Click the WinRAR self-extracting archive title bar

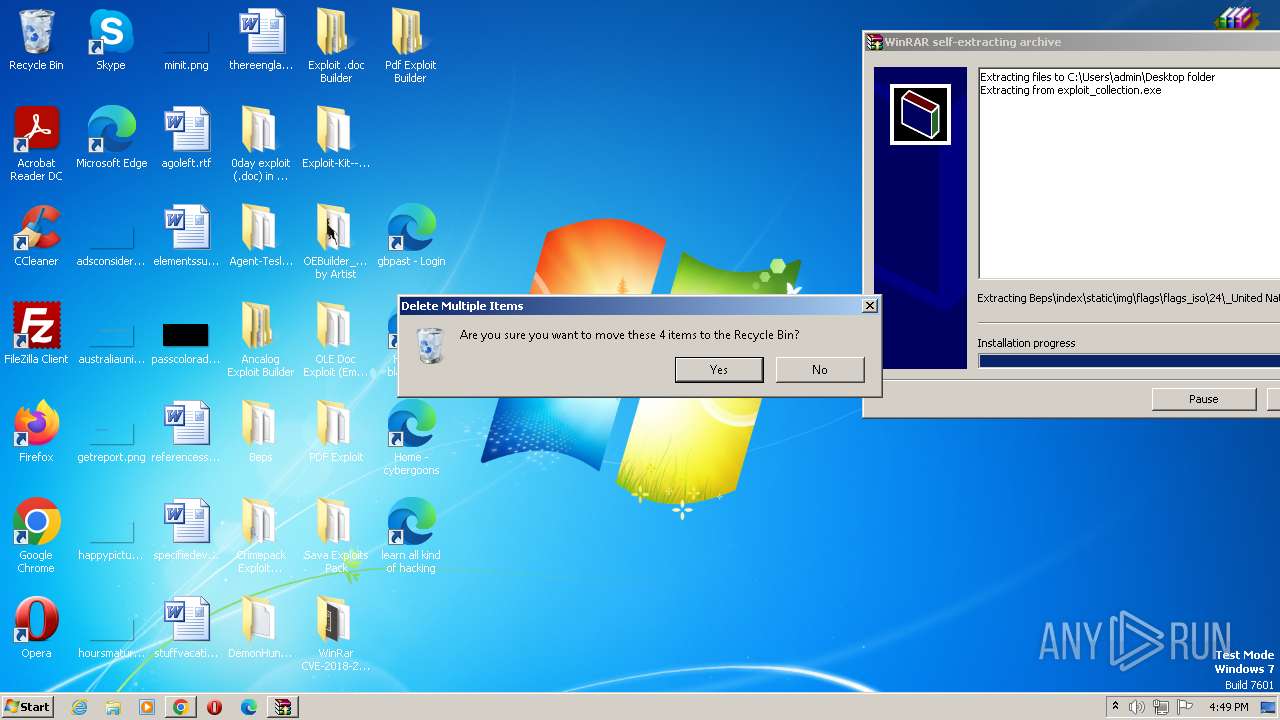click(1072, 42)
